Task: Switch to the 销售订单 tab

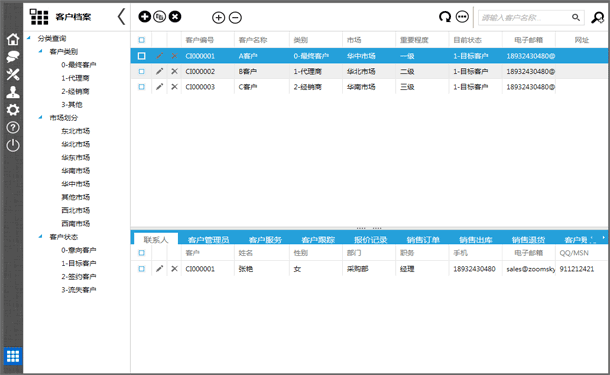Action: pyautogui.click(x=423, y=240)
